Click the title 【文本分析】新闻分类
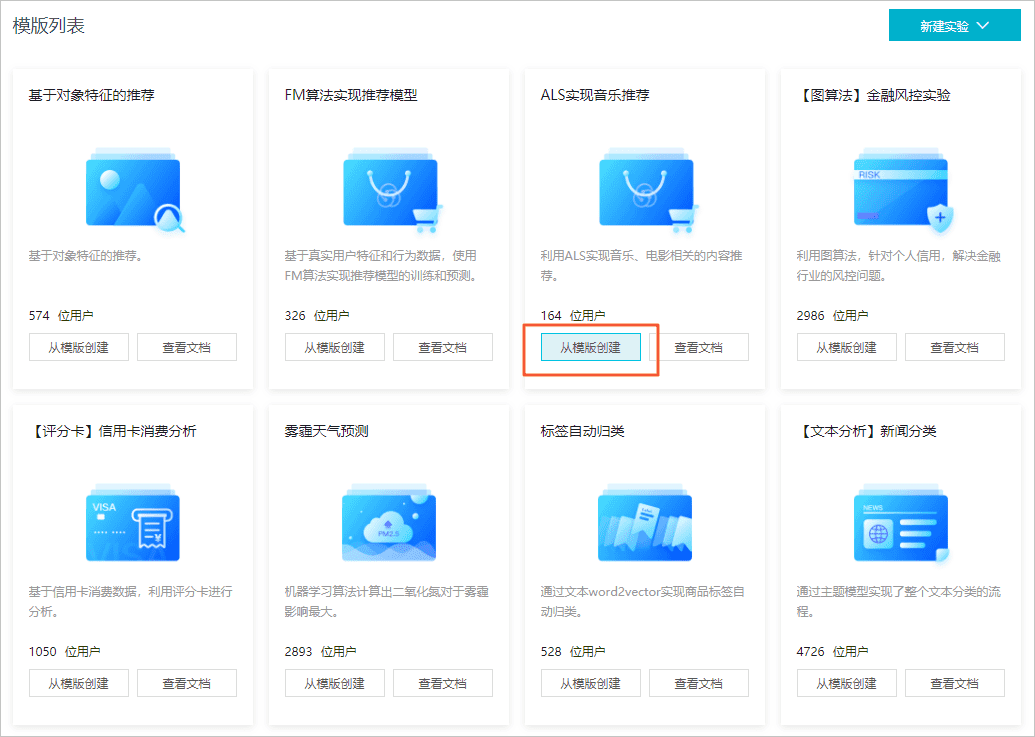Image resolution: width=1035 pixels, height=737 pixels. (x=867, y=431)
